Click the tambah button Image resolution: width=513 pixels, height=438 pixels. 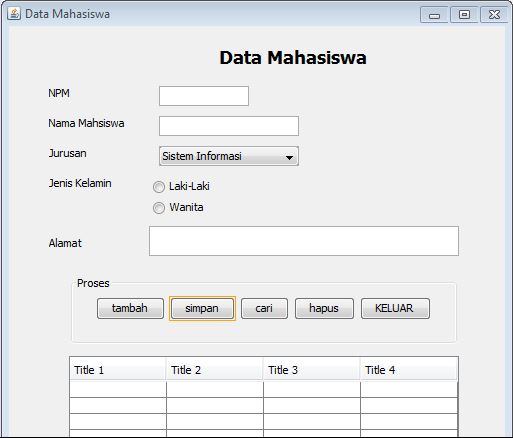130,308
